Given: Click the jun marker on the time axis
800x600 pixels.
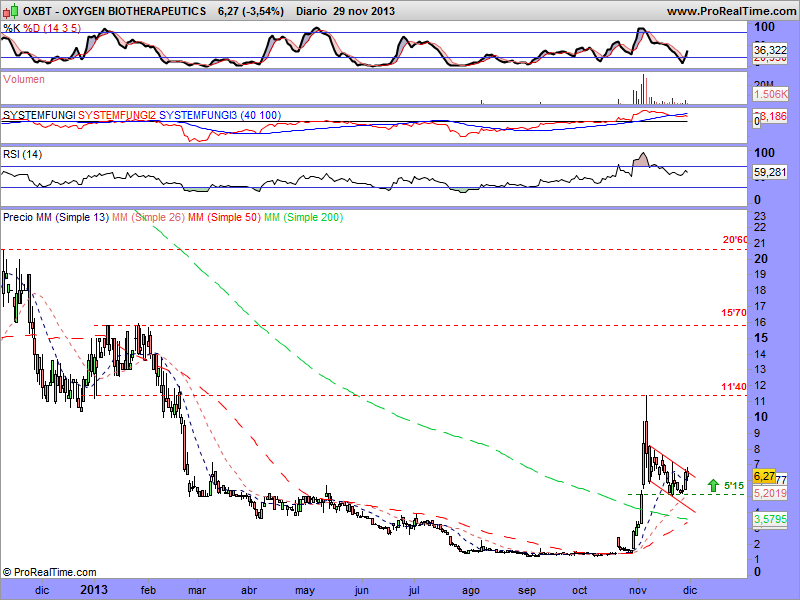Looking at the screenshot, I should (x=361, y=590).
